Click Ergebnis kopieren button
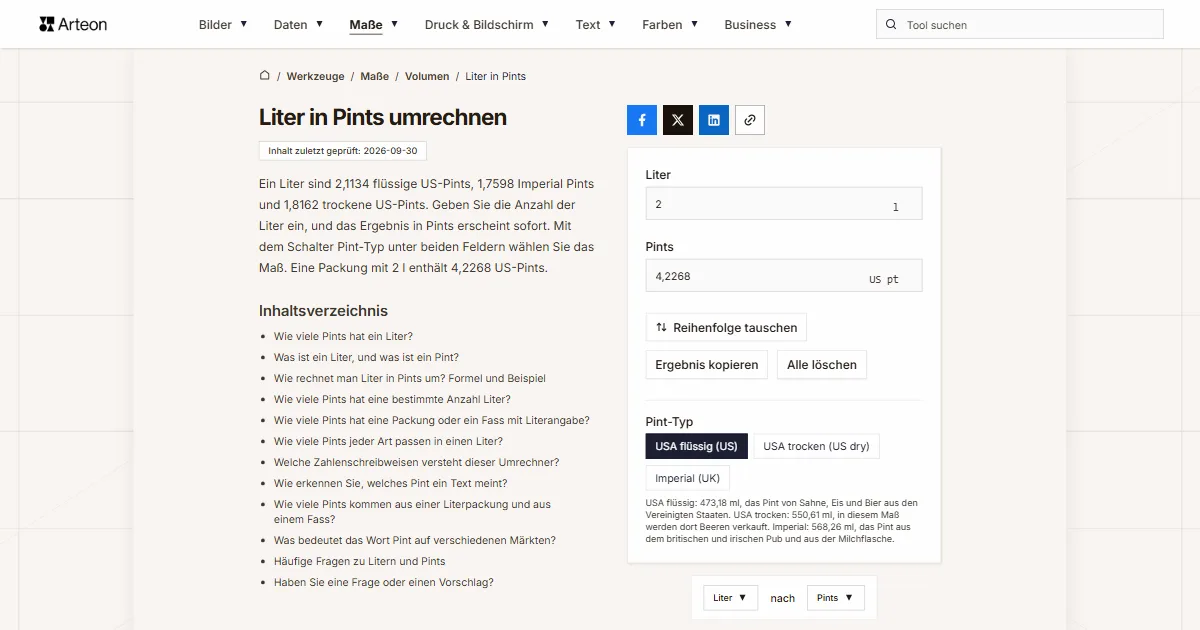 pos(707,365)
